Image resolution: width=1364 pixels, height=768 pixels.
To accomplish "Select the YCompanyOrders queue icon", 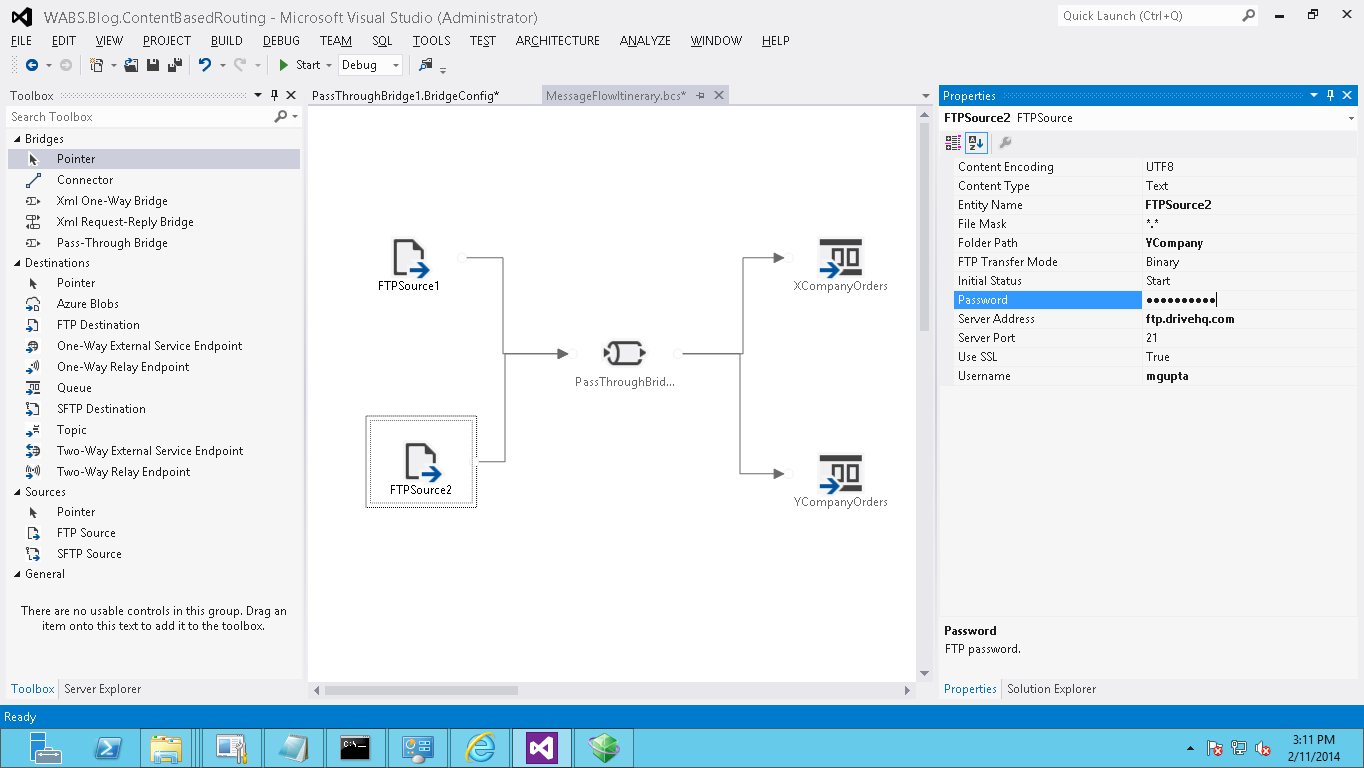I will point(840,473).
